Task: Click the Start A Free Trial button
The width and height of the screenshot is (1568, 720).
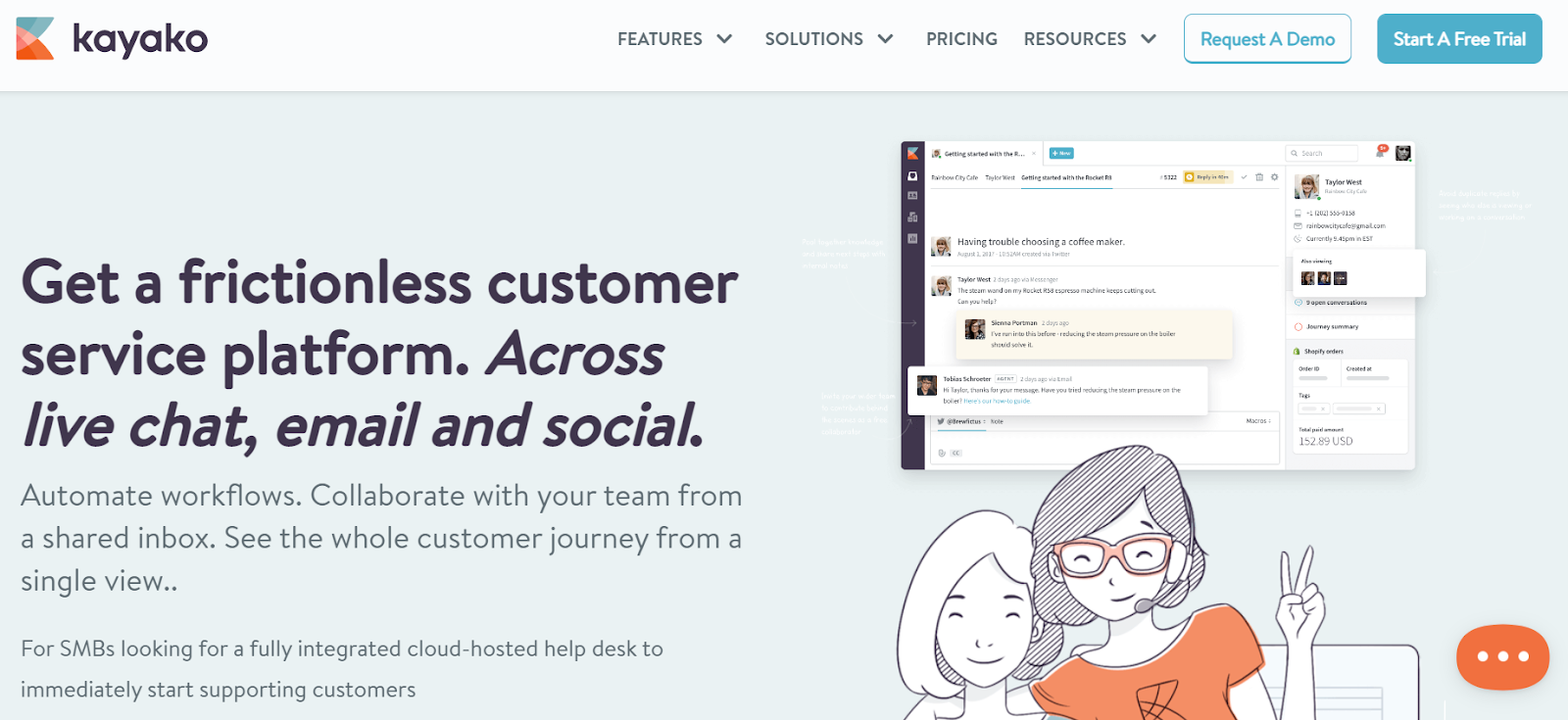Action: click(x=1459, y=39)
